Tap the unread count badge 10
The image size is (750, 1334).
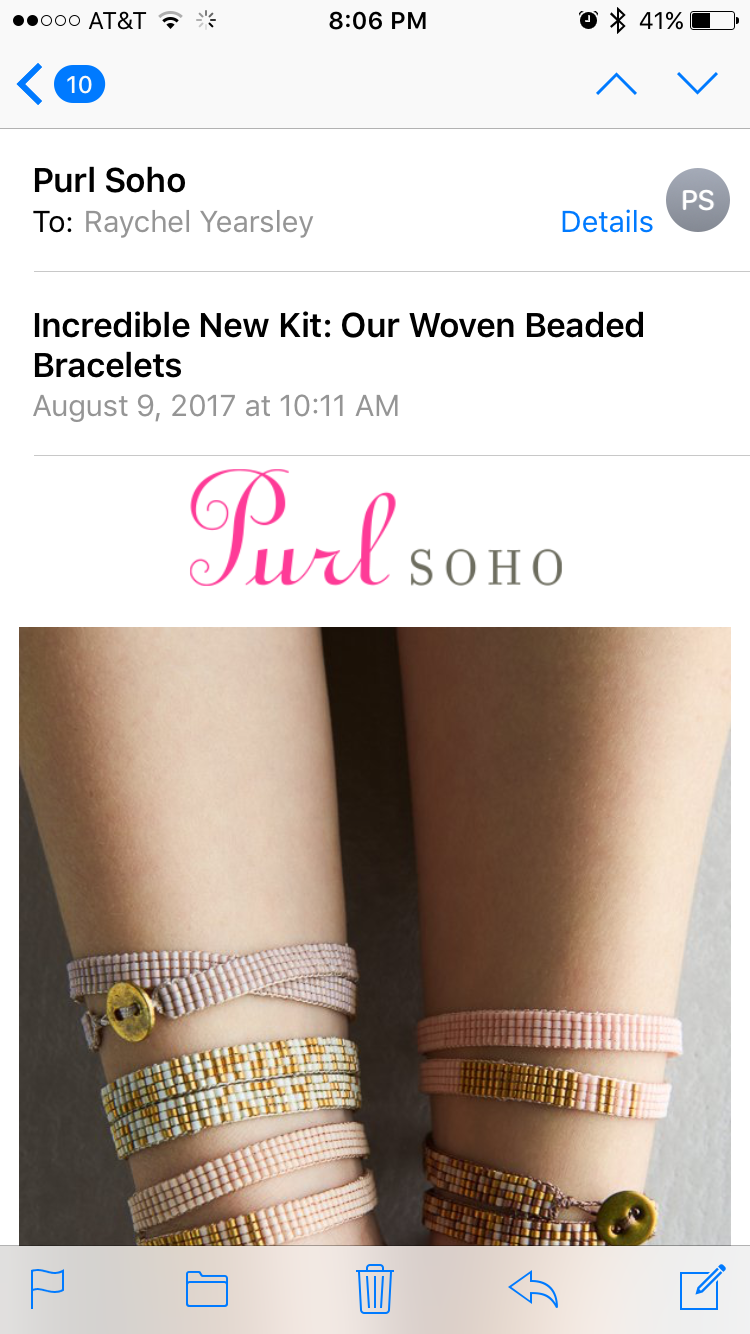click(x=79, y=84)
